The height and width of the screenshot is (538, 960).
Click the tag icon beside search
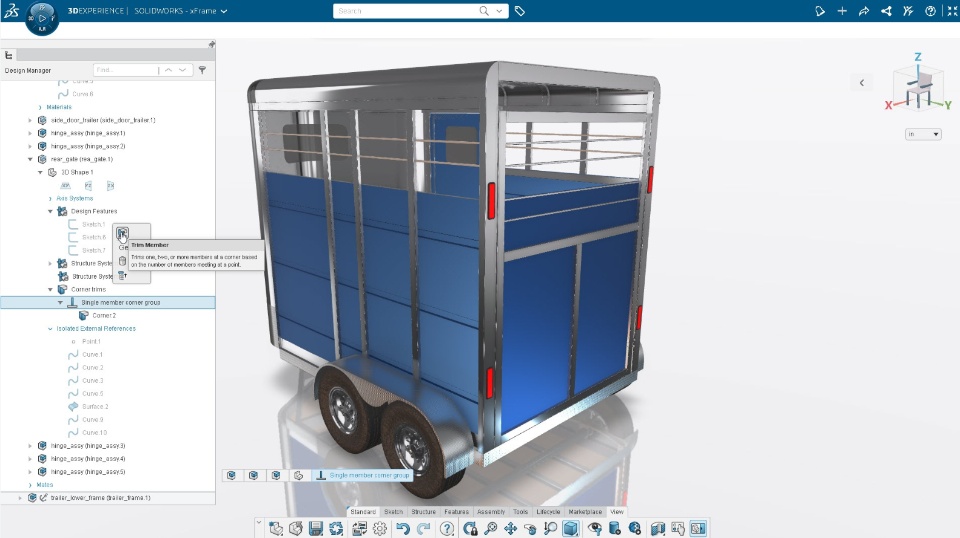click(520, 11)
